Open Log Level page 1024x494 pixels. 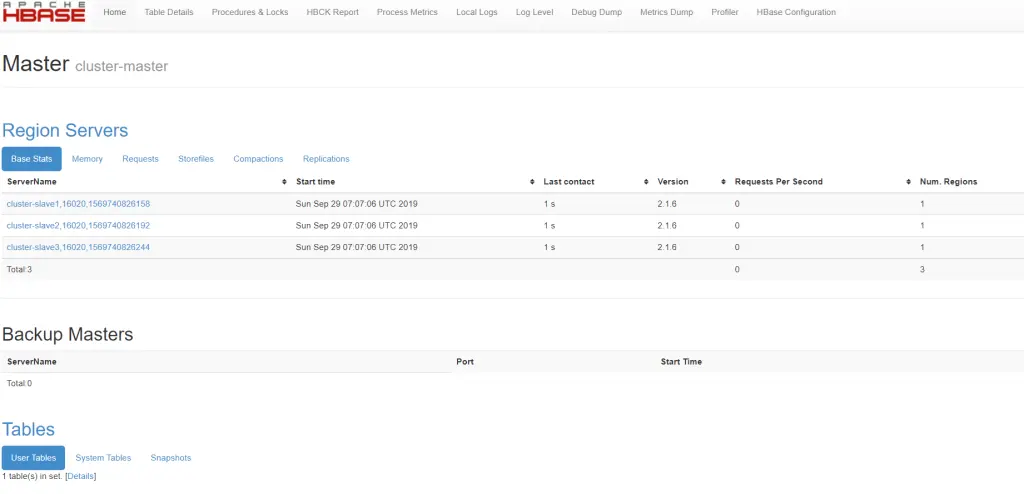click(x=534, y=12)
